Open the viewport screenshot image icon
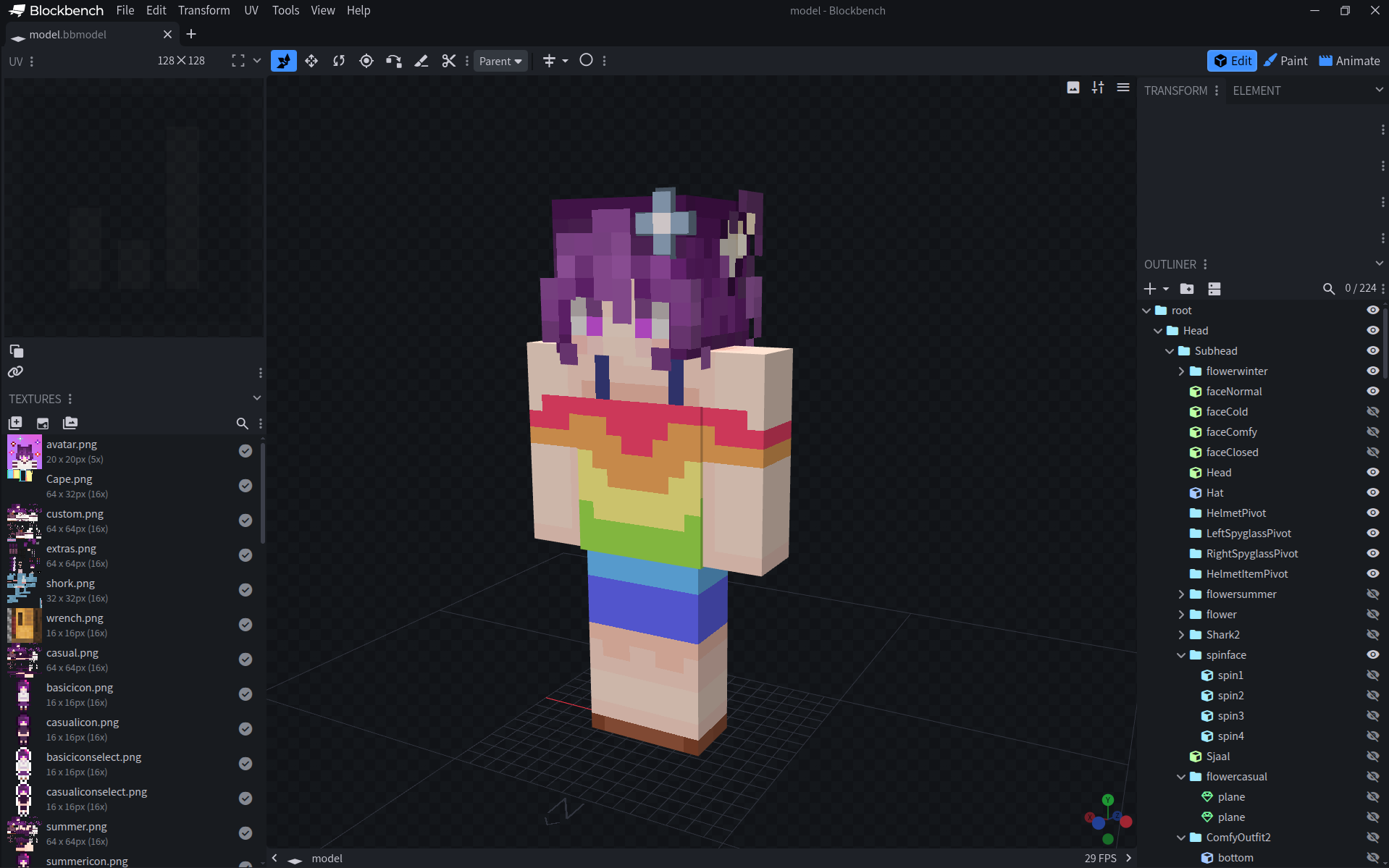This screenshot has height=868, width=1389. (x=1073, y=88)
